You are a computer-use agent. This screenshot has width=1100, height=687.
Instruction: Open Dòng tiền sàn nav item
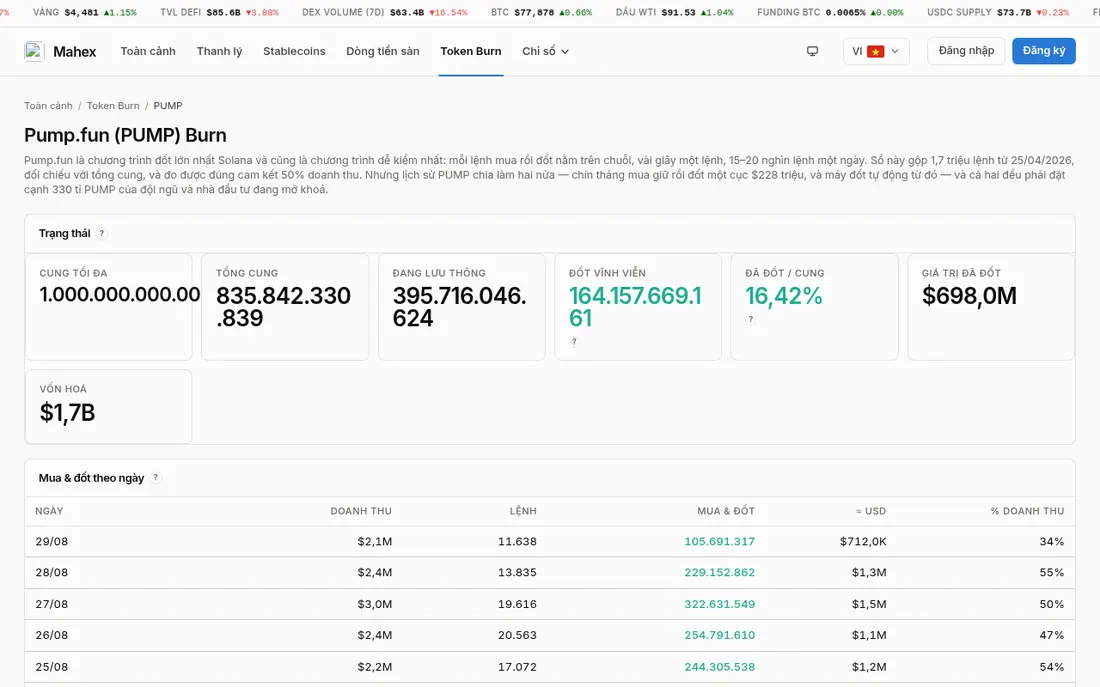[x=383, y=51]
